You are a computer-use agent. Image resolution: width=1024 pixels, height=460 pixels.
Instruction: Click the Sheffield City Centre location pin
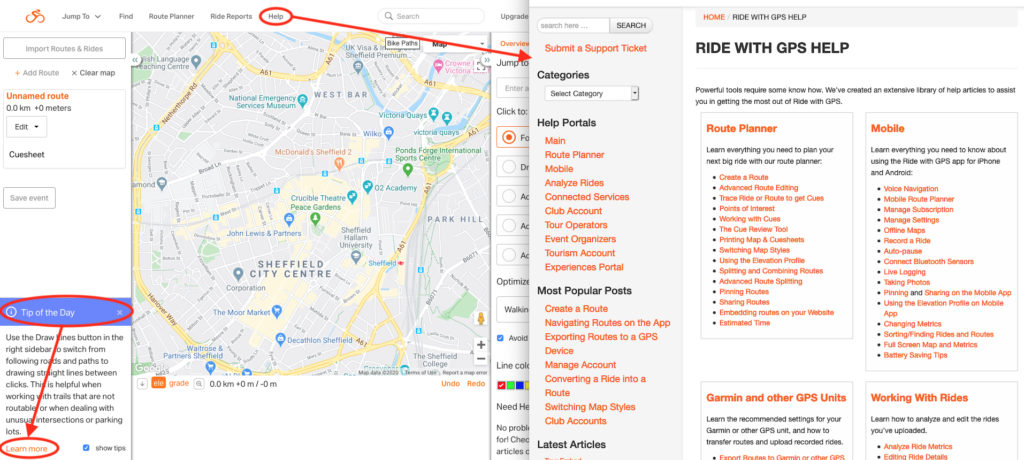239,273
